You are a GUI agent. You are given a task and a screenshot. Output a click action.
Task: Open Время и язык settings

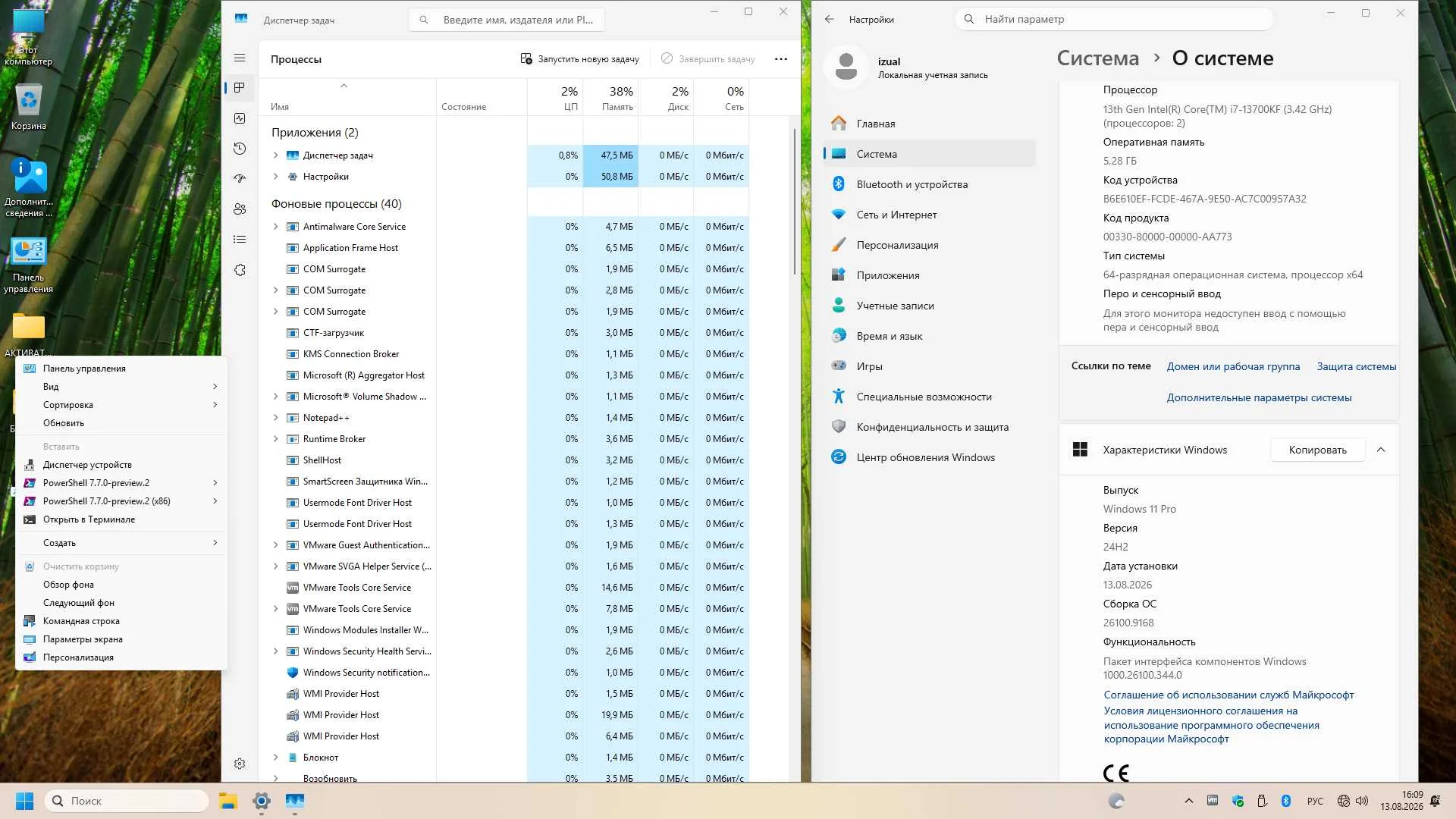pos(930,336)
